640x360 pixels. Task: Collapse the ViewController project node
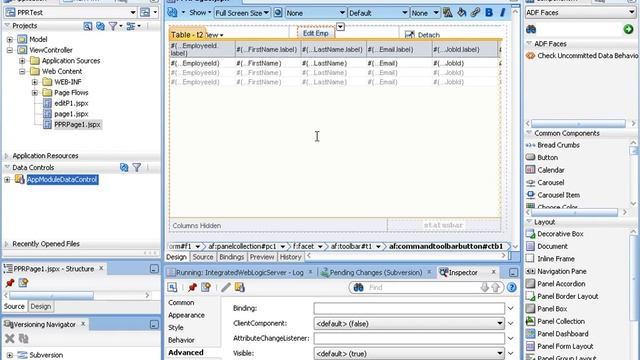click(10, 50)
